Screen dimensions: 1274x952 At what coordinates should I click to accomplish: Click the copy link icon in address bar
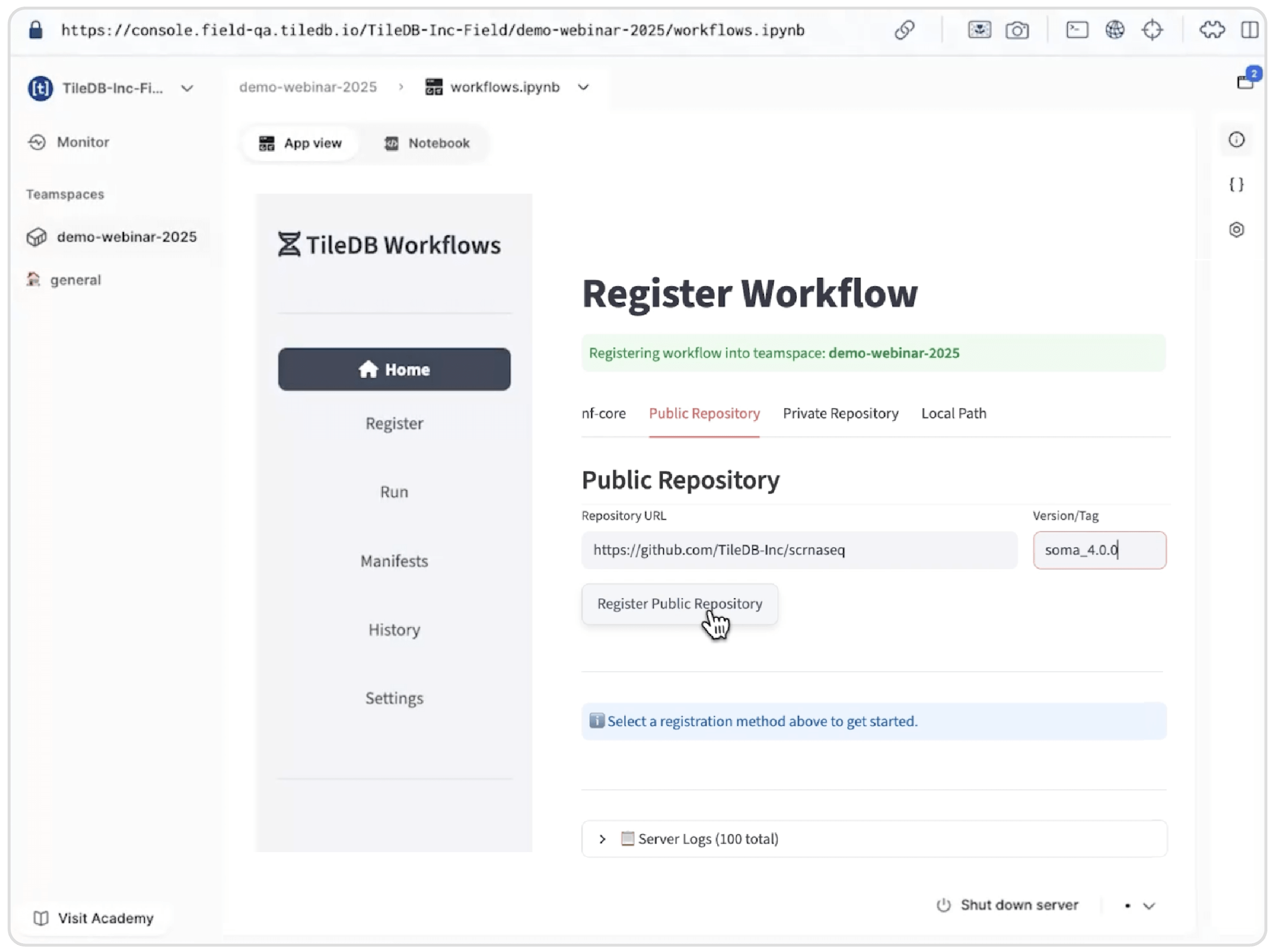click(x=904, y=30)
